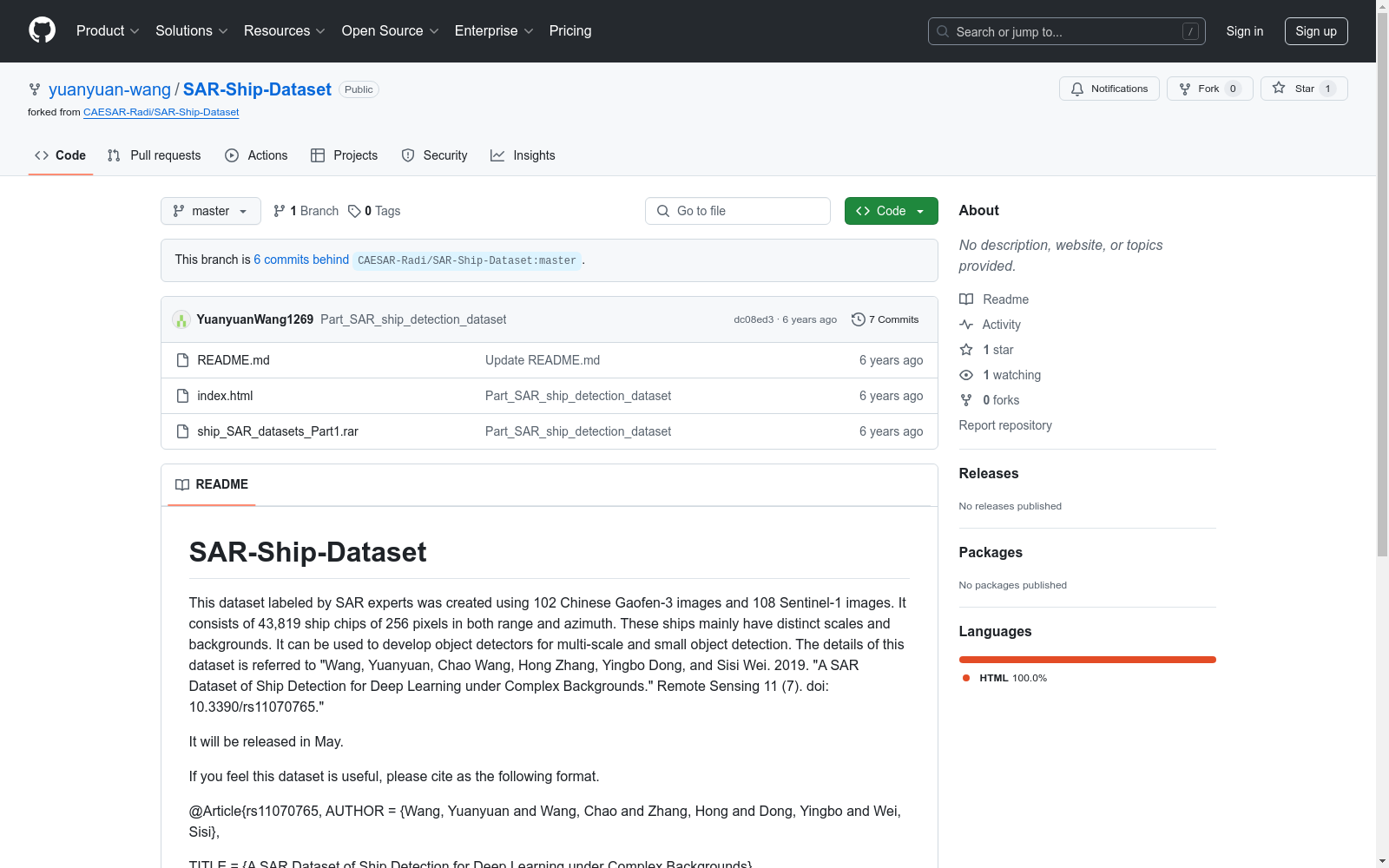Click the Packages heading
Screen dimensions: 1389x868
[991, 552]
